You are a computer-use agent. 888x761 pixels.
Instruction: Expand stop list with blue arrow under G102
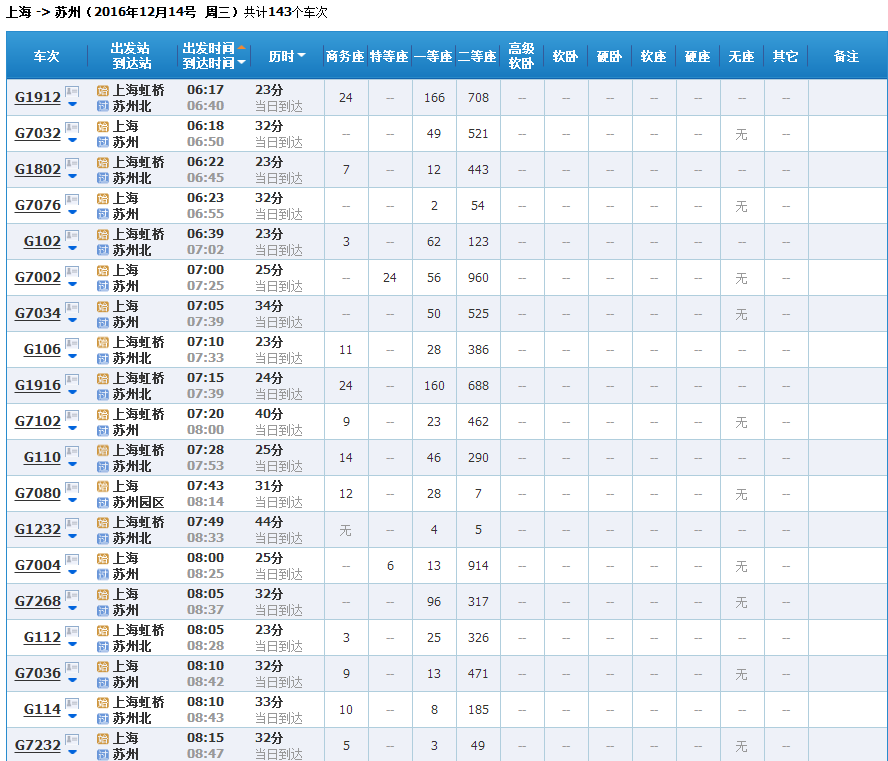[72, 248]
